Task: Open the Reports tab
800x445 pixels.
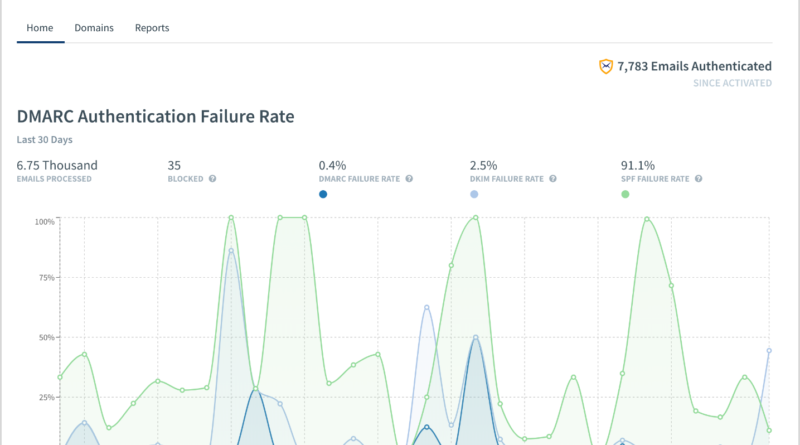Action: click(x=152, y=28)
